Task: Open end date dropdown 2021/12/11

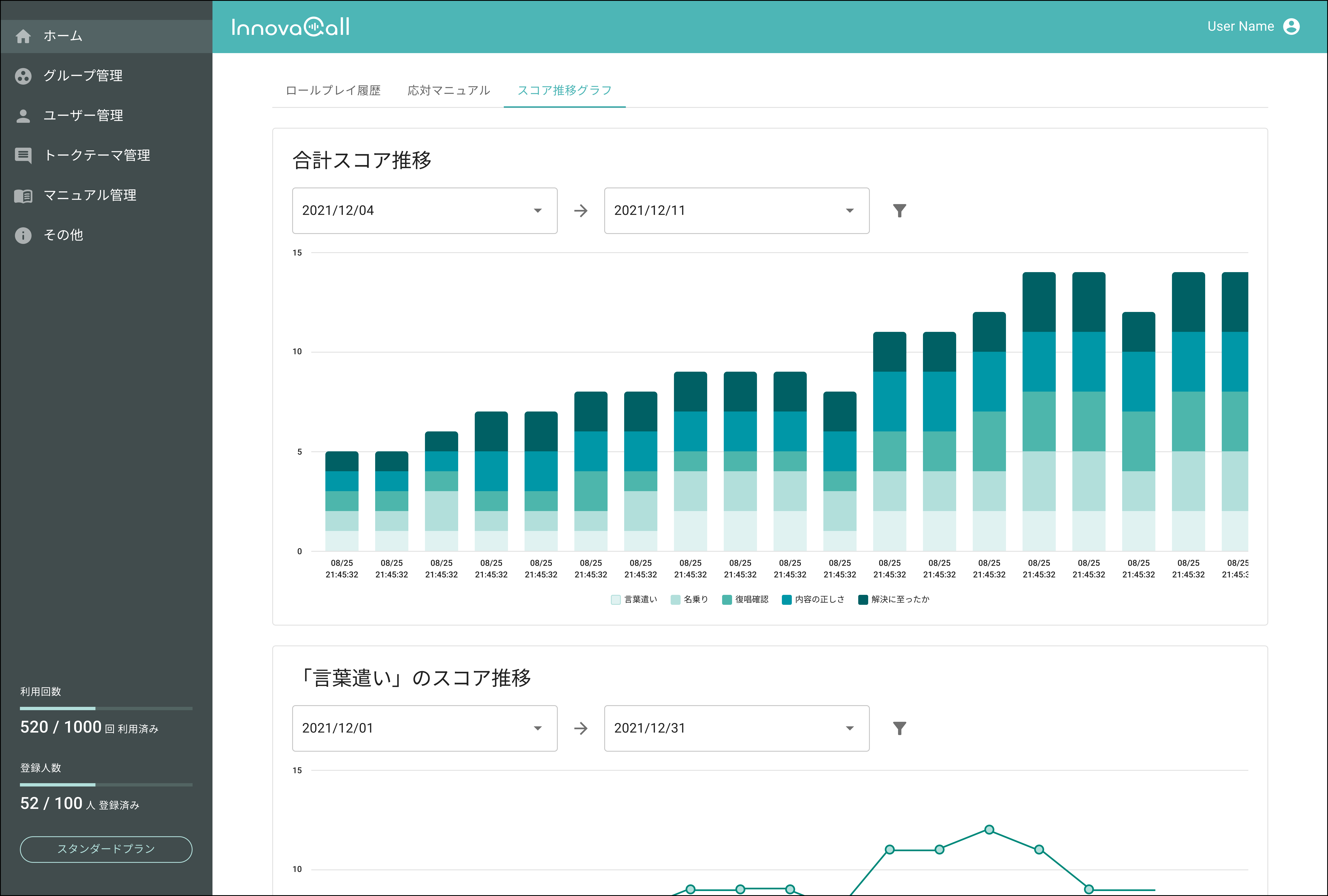Action: click(737, 211)
